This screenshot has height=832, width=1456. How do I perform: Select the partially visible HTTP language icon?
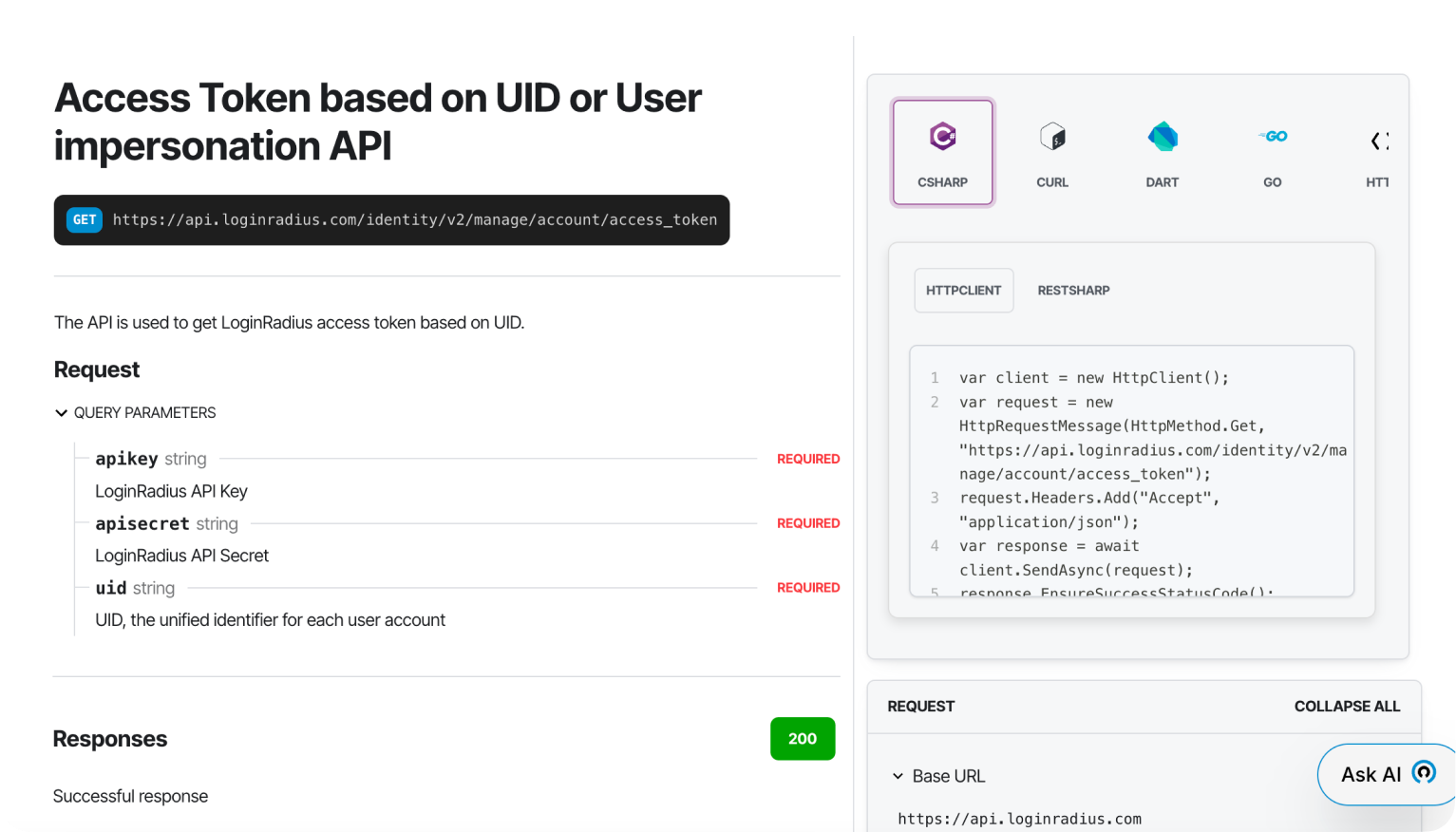click(1377, 152)
